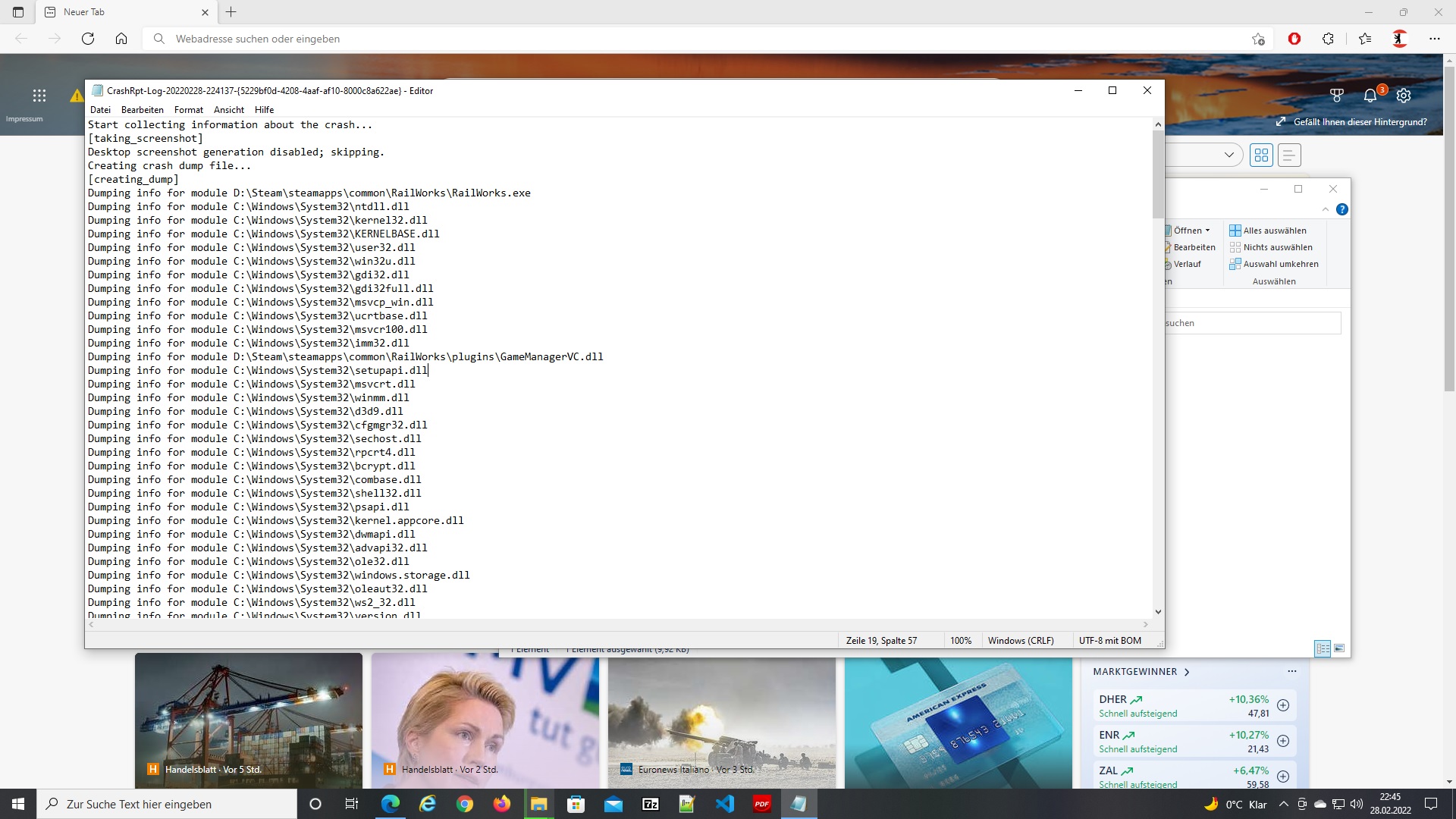Open the rewards trophy icon
Screen dimensions: 1456x819
pyautogui.click(x=1337, y=96)
